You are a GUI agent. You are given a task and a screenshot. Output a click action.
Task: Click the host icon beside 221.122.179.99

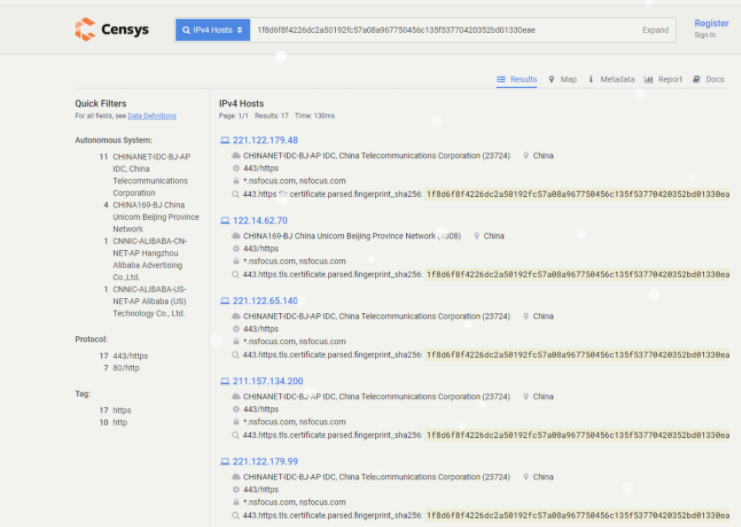coord(225,462)
